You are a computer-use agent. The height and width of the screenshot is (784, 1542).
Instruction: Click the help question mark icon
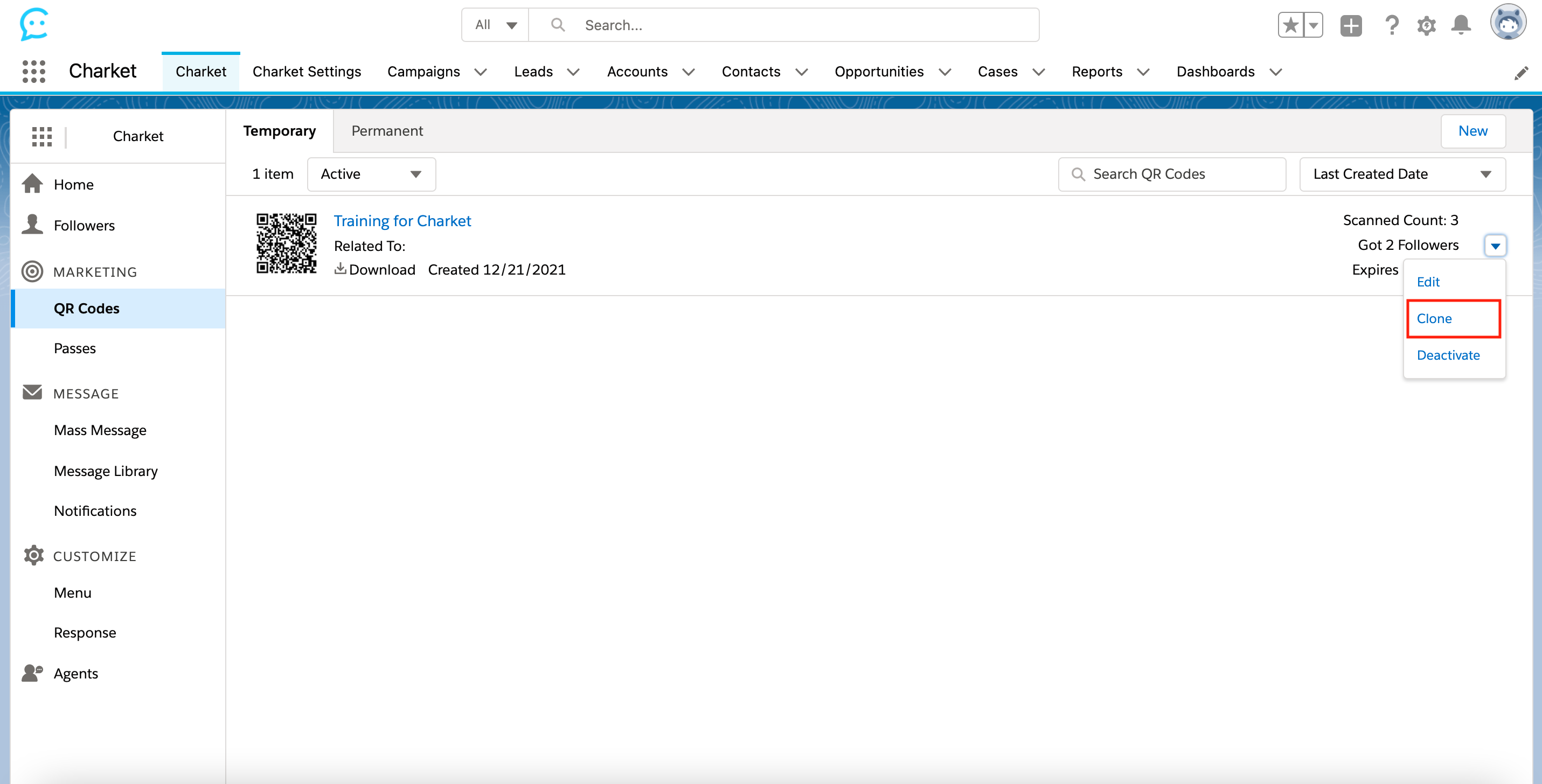click(x=1391, y=25)
